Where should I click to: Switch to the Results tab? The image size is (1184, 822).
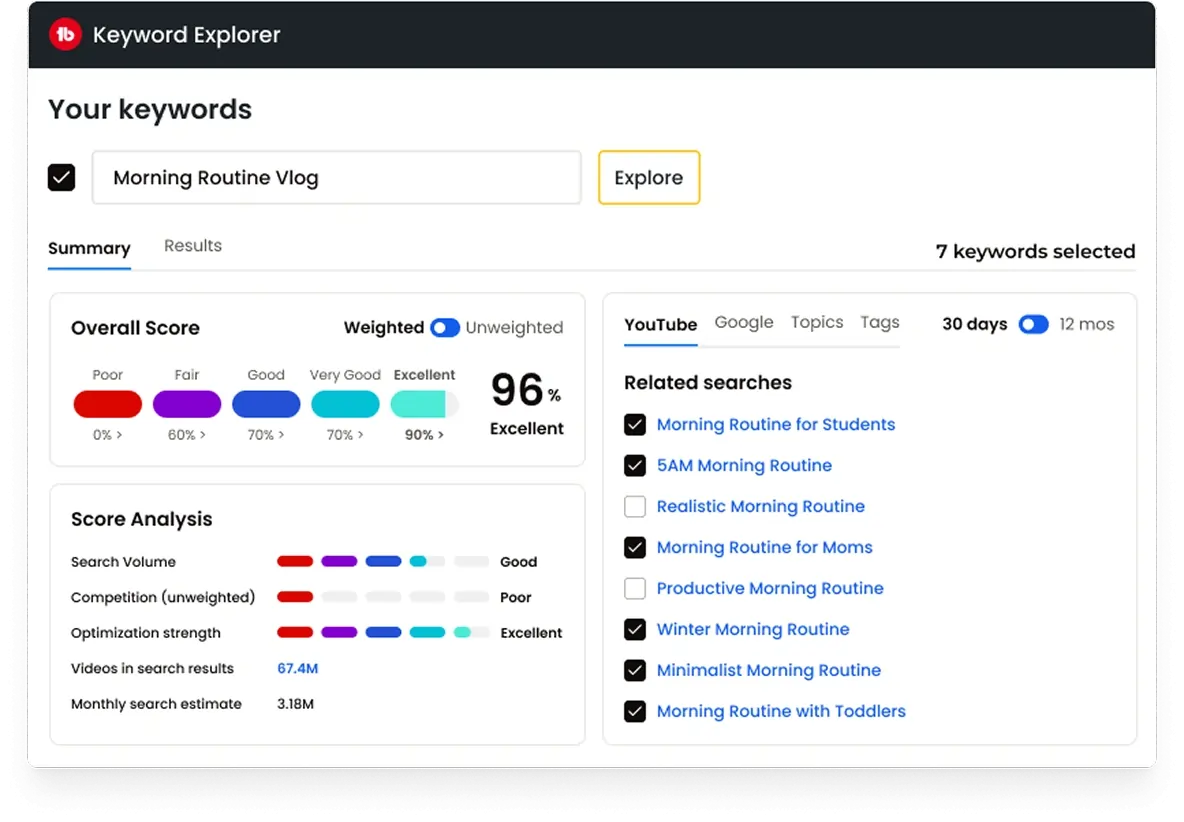(x=192, y=245)
